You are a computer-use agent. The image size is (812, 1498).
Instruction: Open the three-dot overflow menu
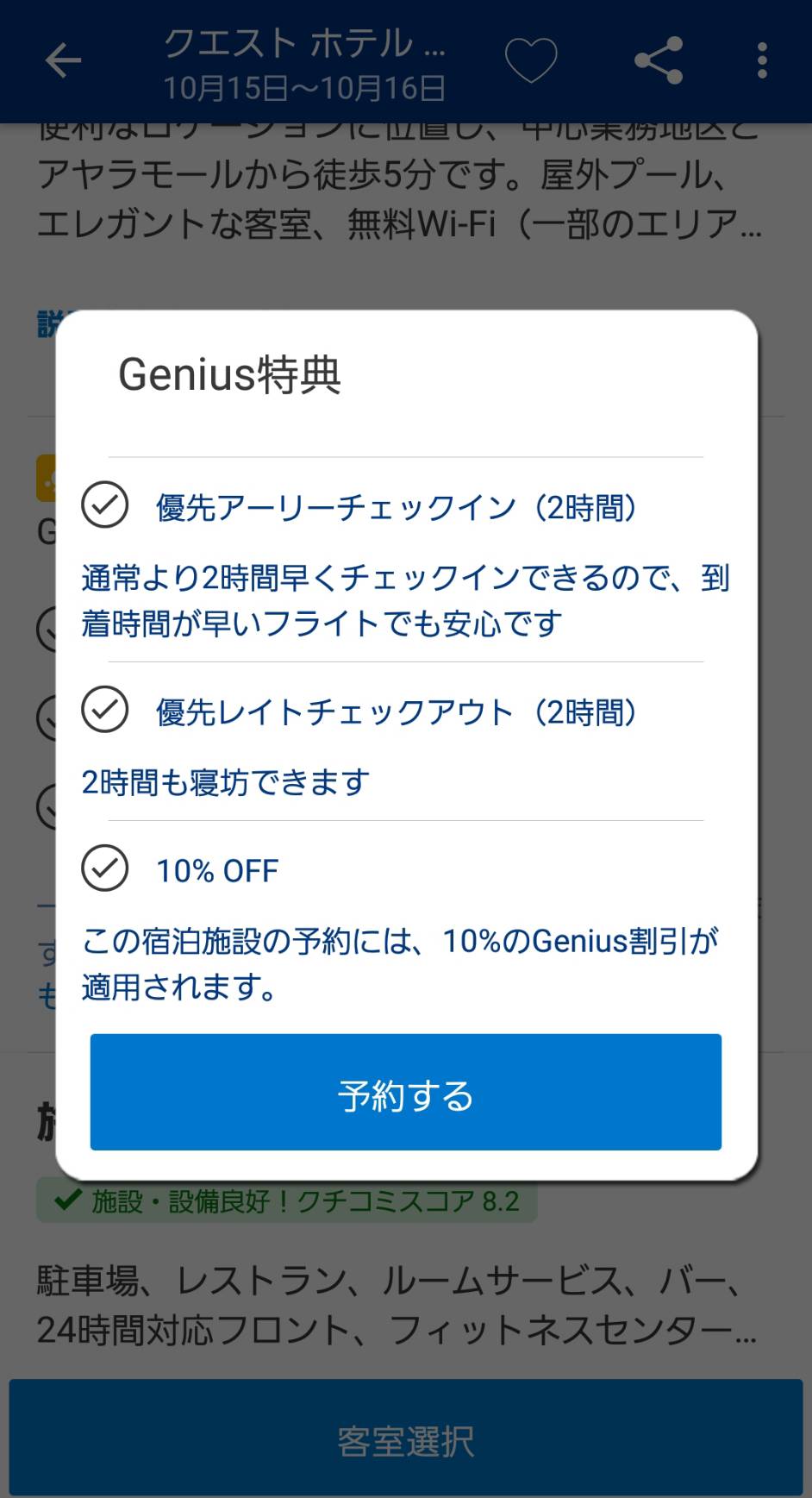point(762,61)
